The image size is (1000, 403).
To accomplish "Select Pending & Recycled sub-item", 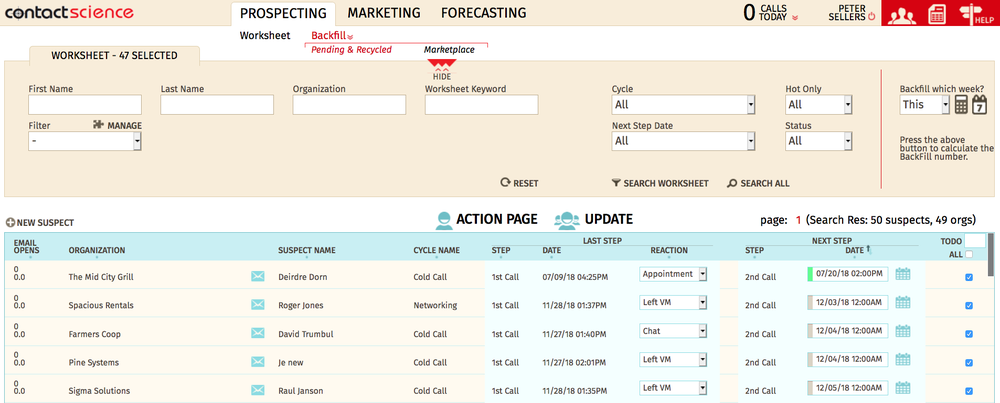I will 351,50.
